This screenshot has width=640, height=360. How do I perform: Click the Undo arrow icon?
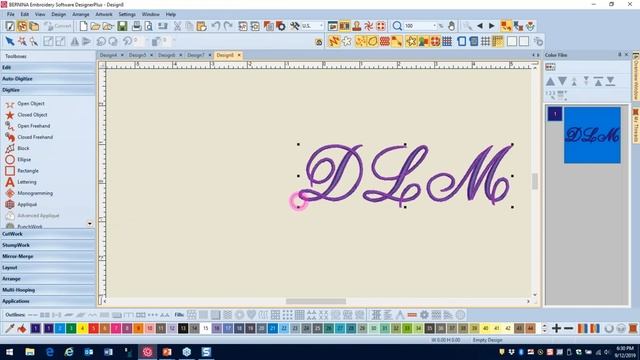216,26
